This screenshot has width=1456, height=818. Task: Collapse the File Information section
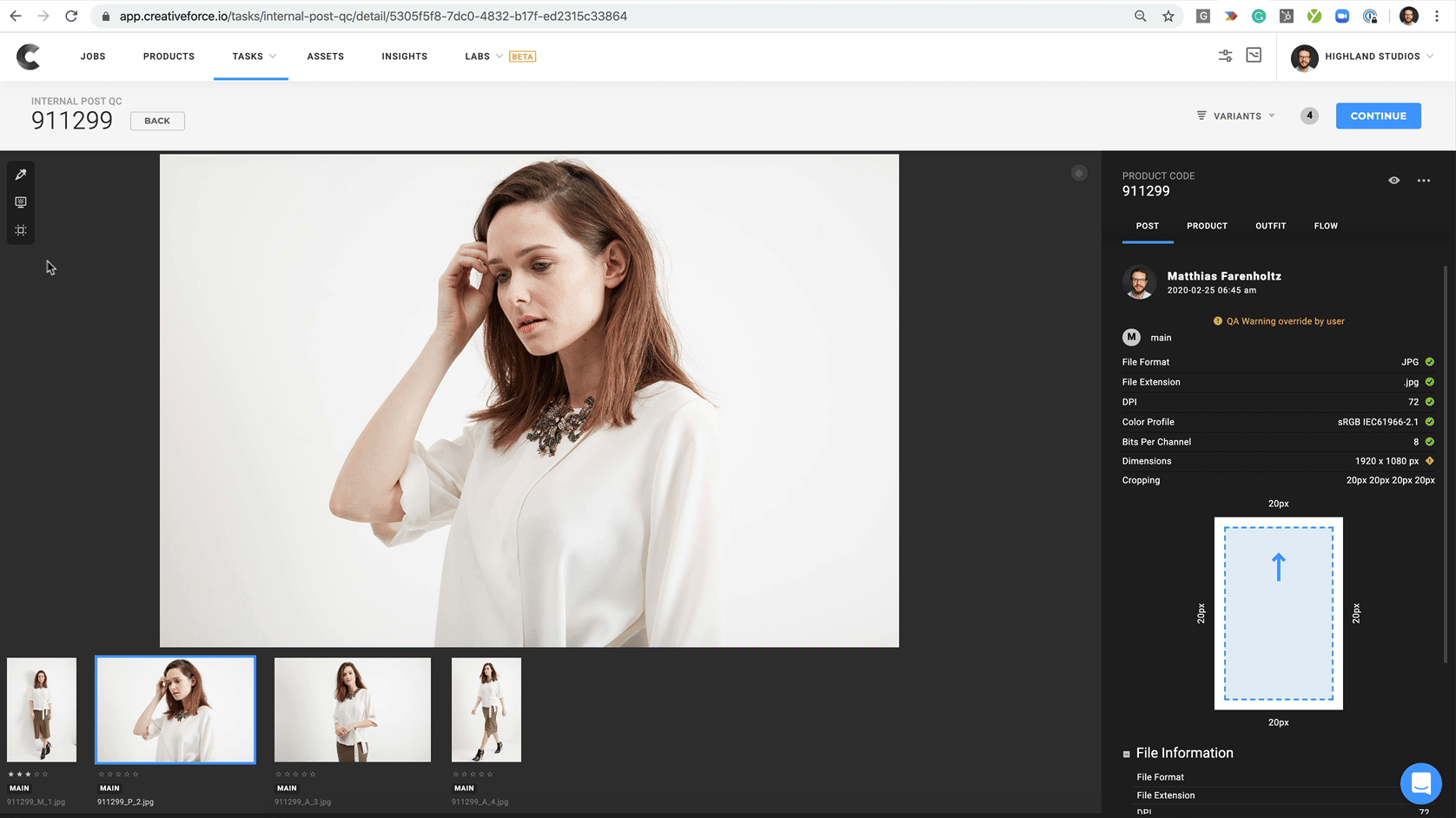coord(1127,754)
